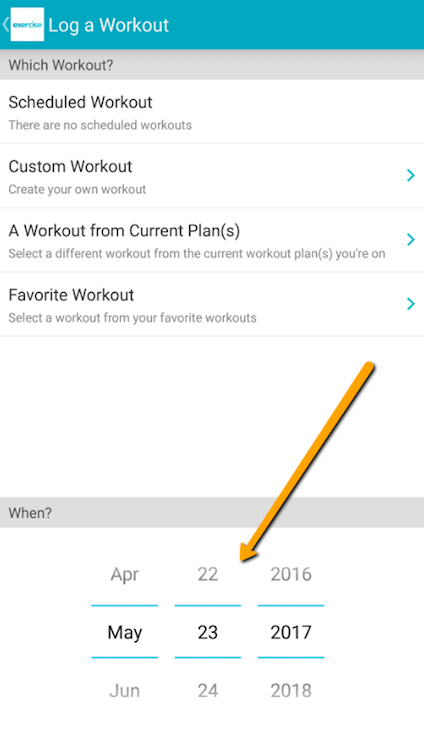Tap the selected year 2017

point(291,632)
